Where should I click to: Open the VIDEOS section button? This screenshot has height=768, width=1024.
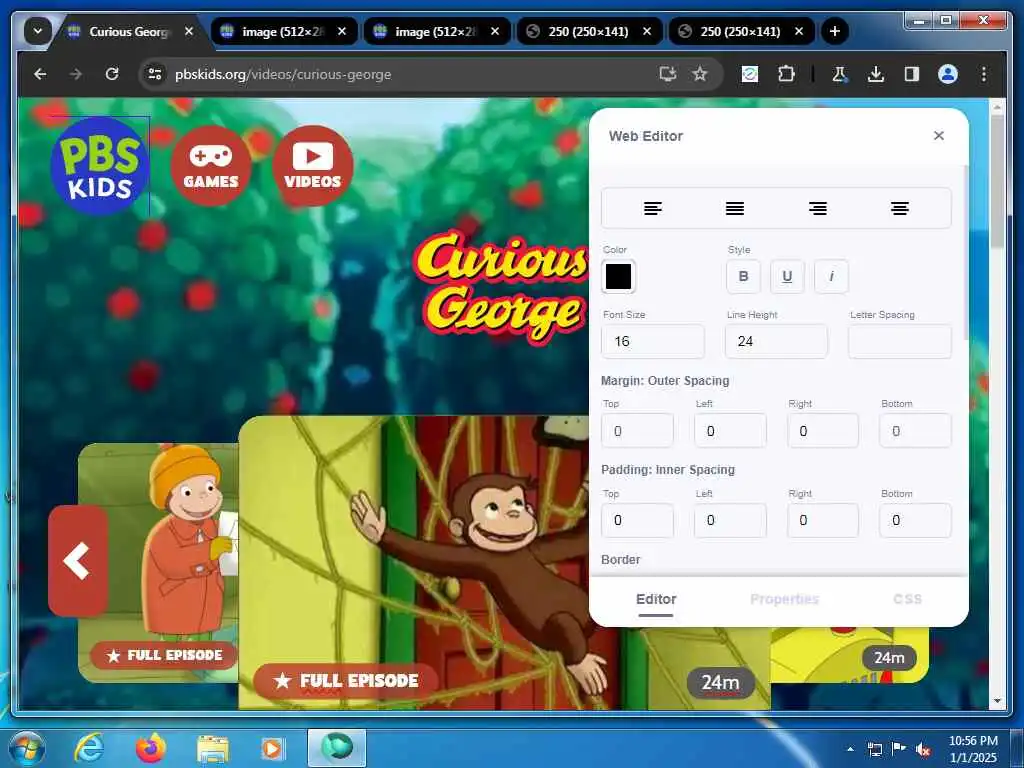coord(312,166)
